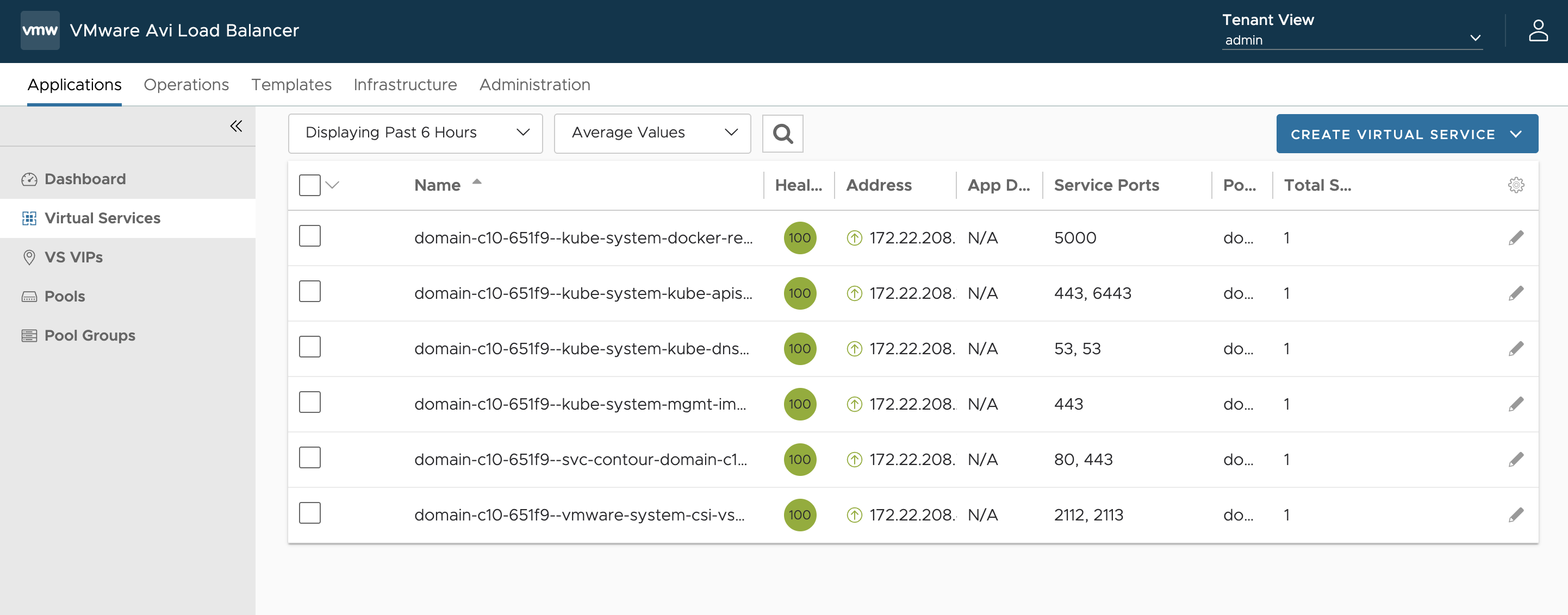Switch to the Infrastructure tab

(x=405, y=85)
